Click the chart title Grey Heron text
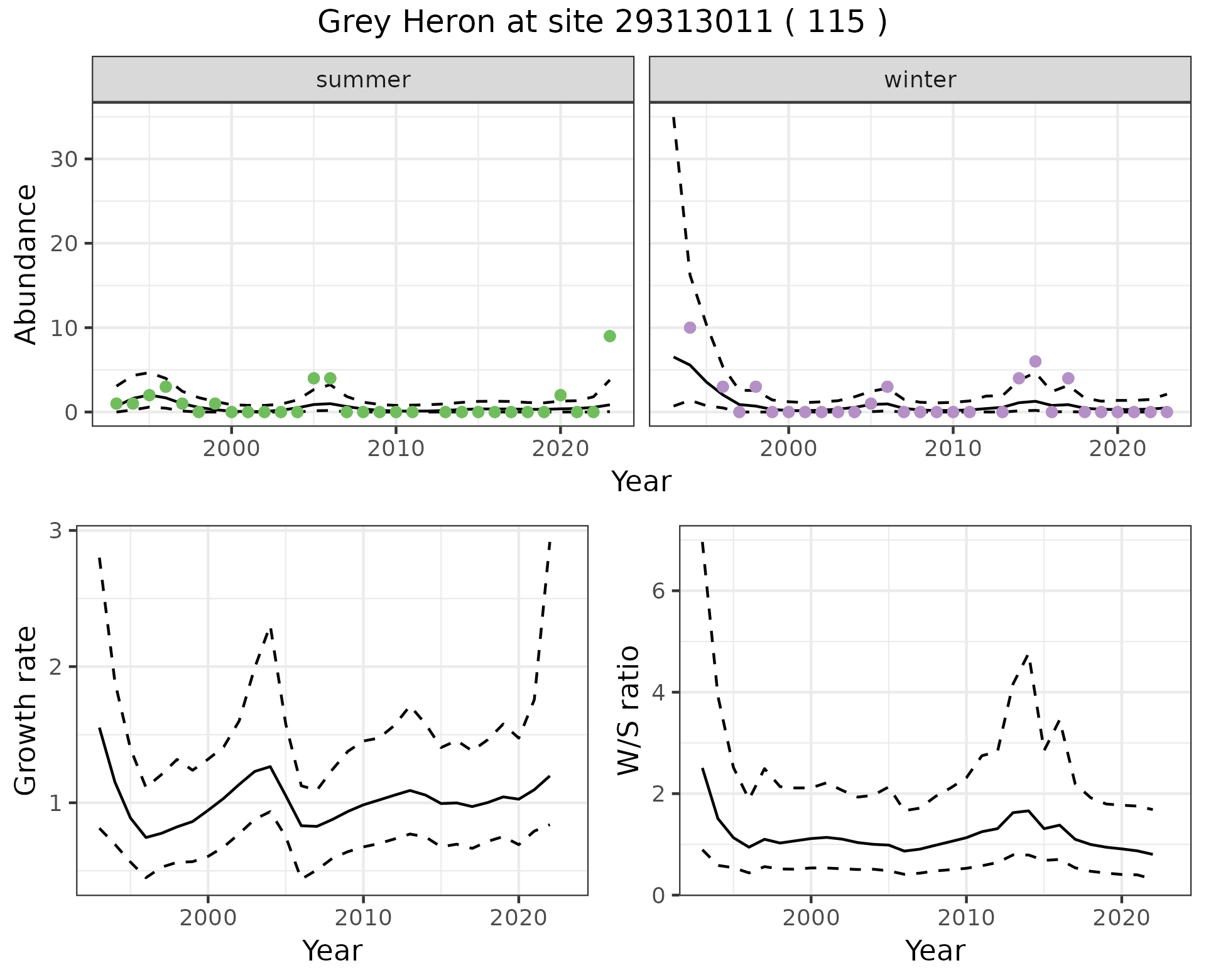 (602, 22)
